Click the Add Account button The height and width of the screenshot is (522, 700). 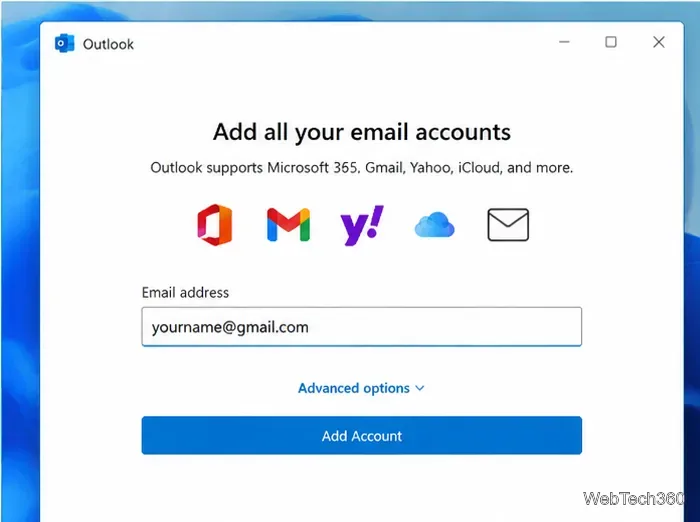pyautogui.click(x=362, y=435)
